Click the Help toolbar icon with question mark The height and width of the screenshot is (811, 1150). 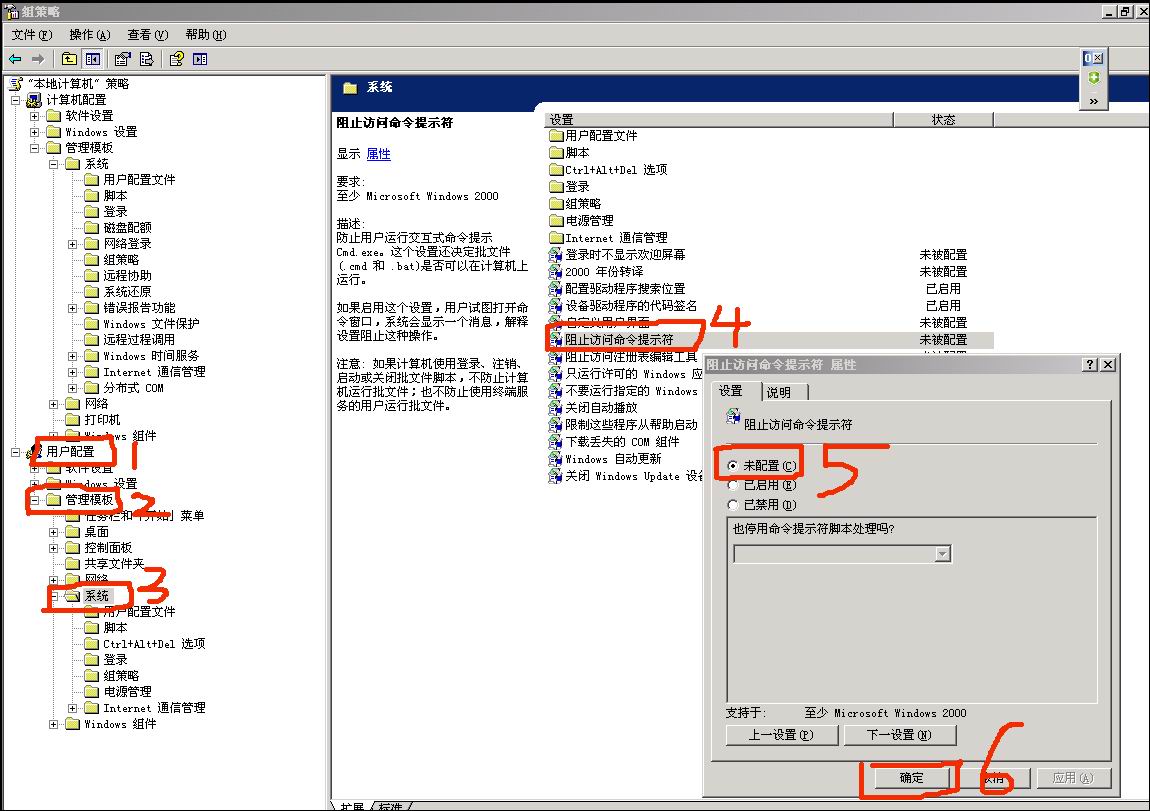tap(177, 59)
